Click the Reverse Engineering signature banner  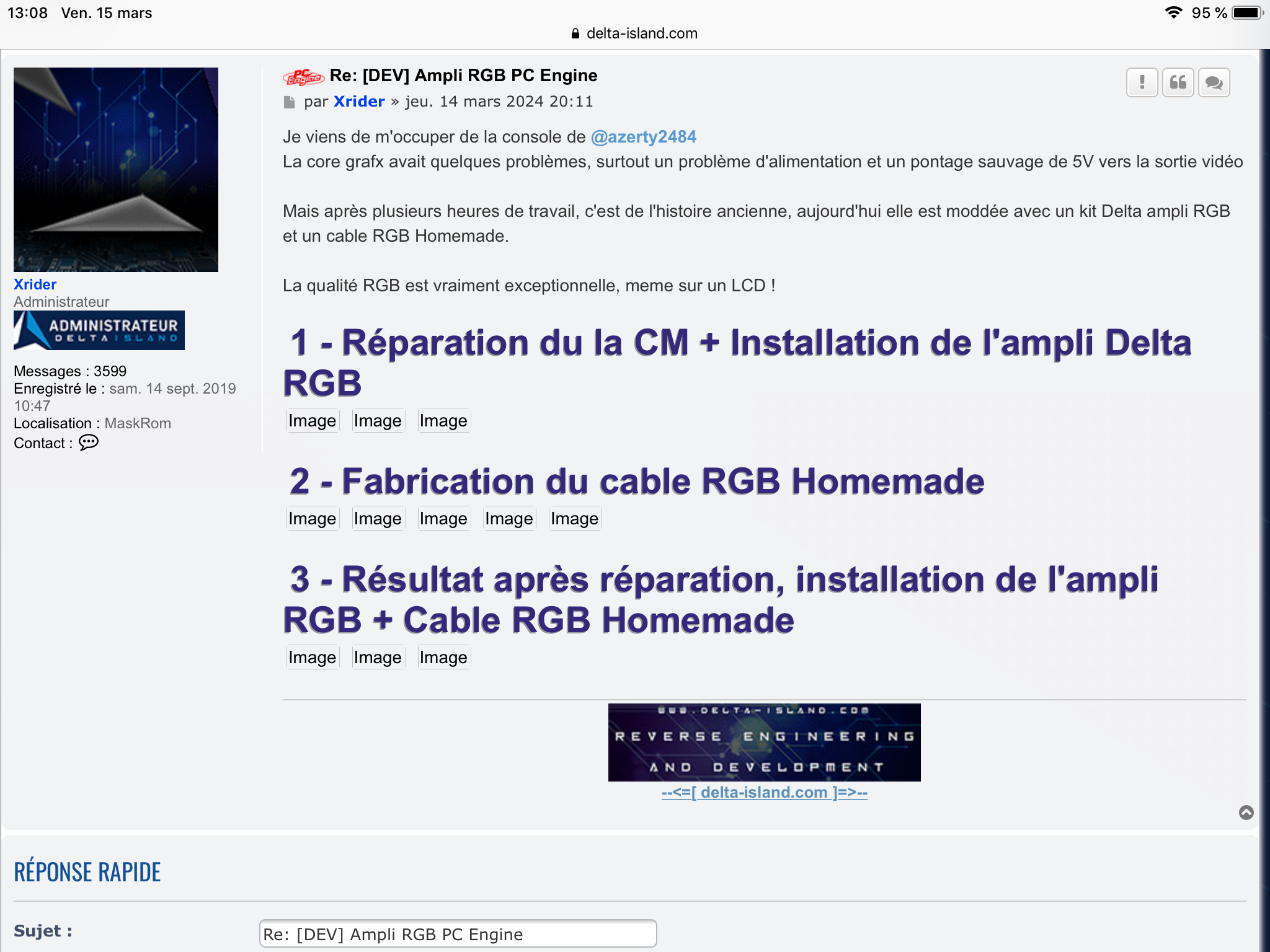pyautogui.click(x=765, y=743)
